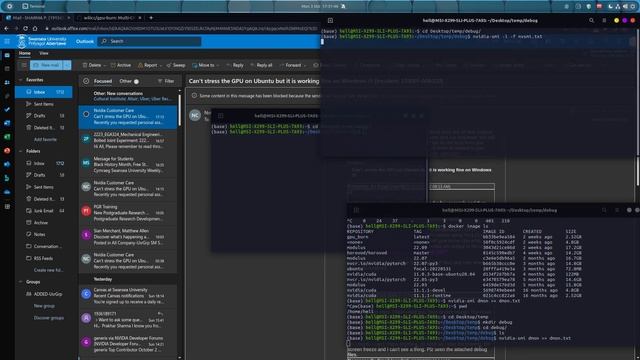This screenshot has height=360, width=640.
Task: Click volume icon in top panel tray
Action: coord(625,7)
